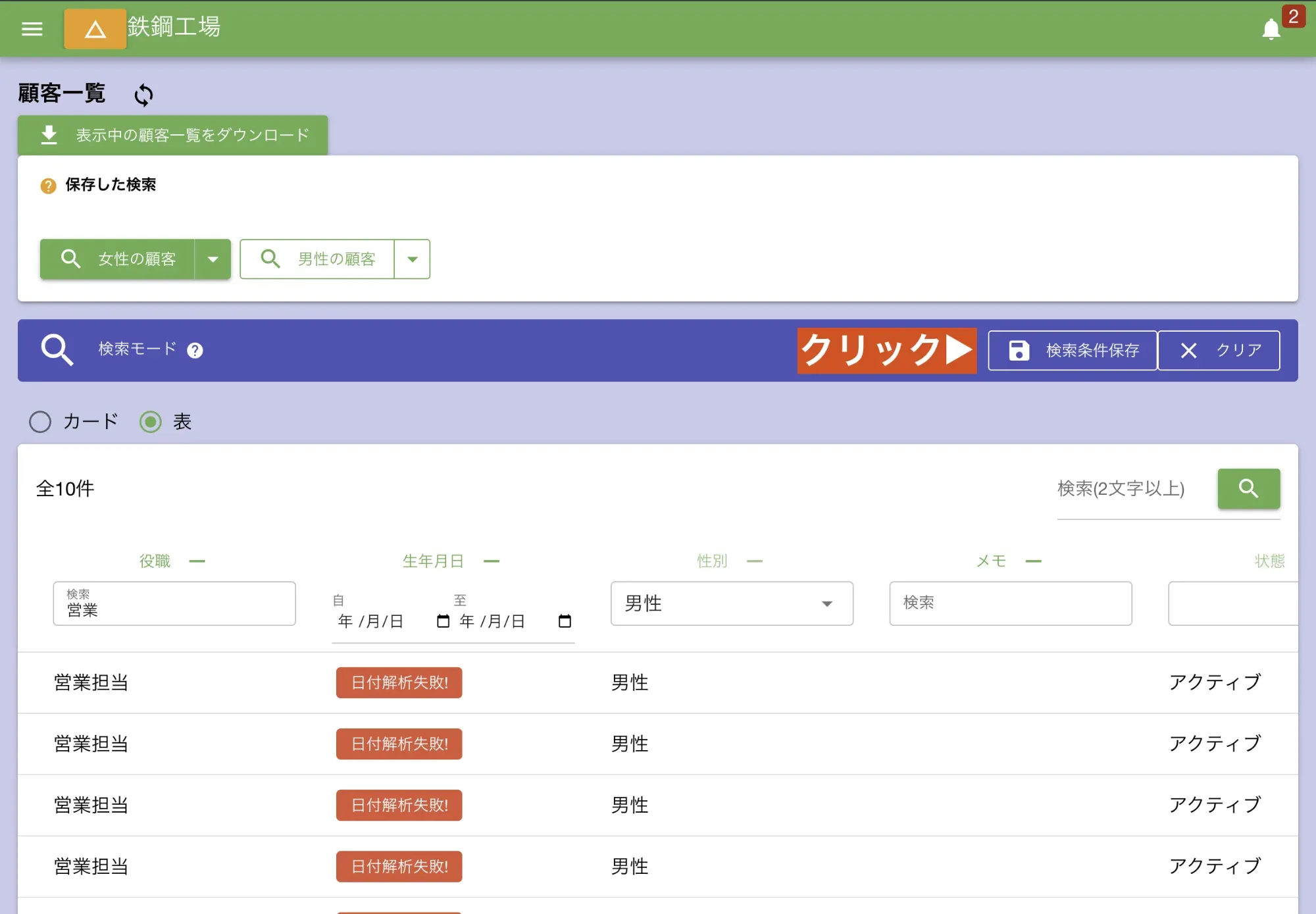Select the カード view radio button
Screen dimensions: 1316x914
[40, 422]
